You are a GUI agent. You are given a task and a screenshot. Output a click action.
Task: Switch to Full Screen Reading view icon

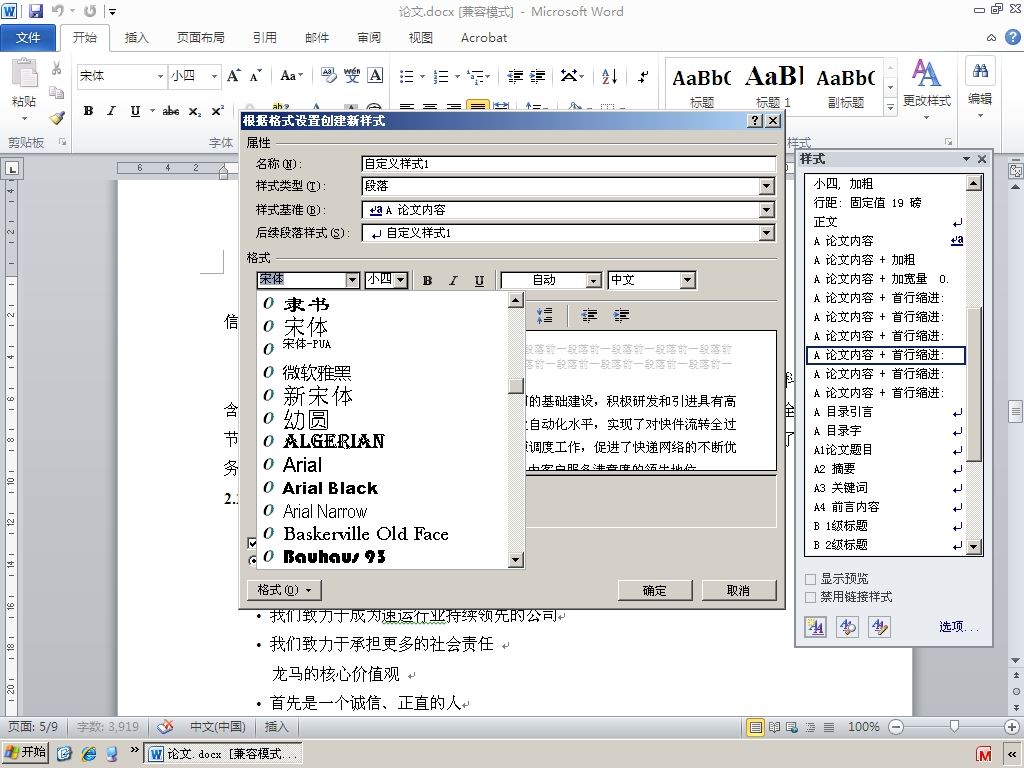click(x=774, y=727)
